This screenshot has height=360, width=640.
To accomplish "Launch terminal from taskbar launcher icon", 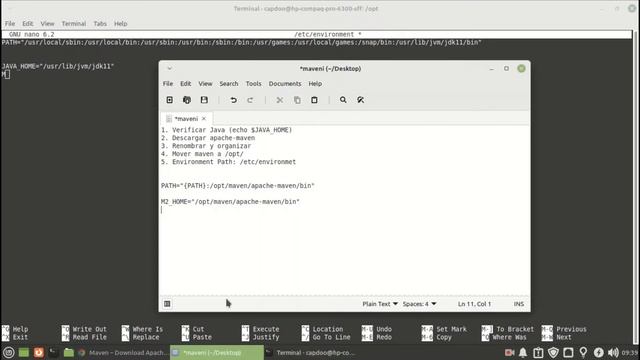I will [53, 352].
